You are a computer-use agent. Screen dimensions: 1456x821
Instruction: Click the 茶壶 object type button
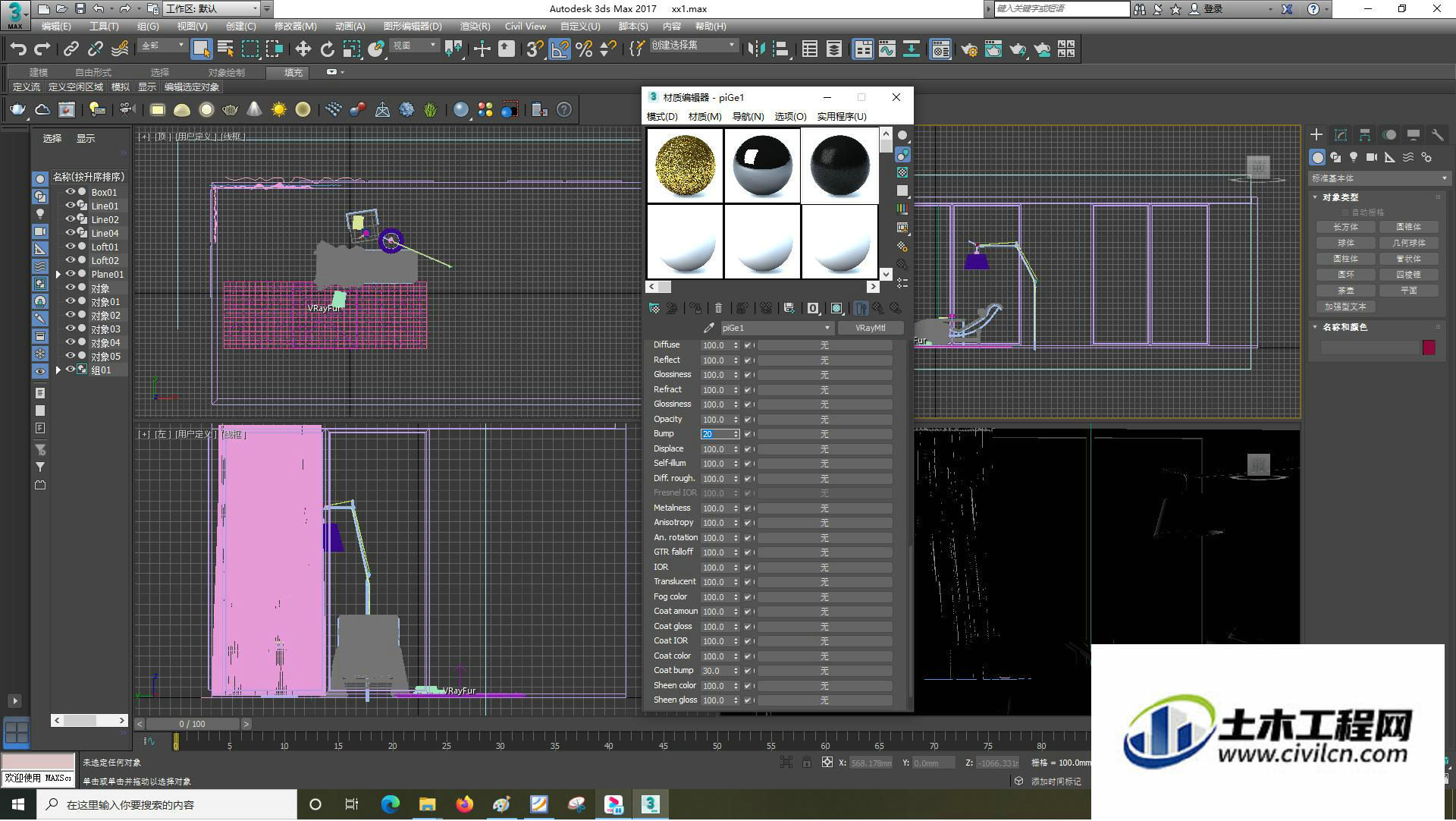tap(1345, 291)
